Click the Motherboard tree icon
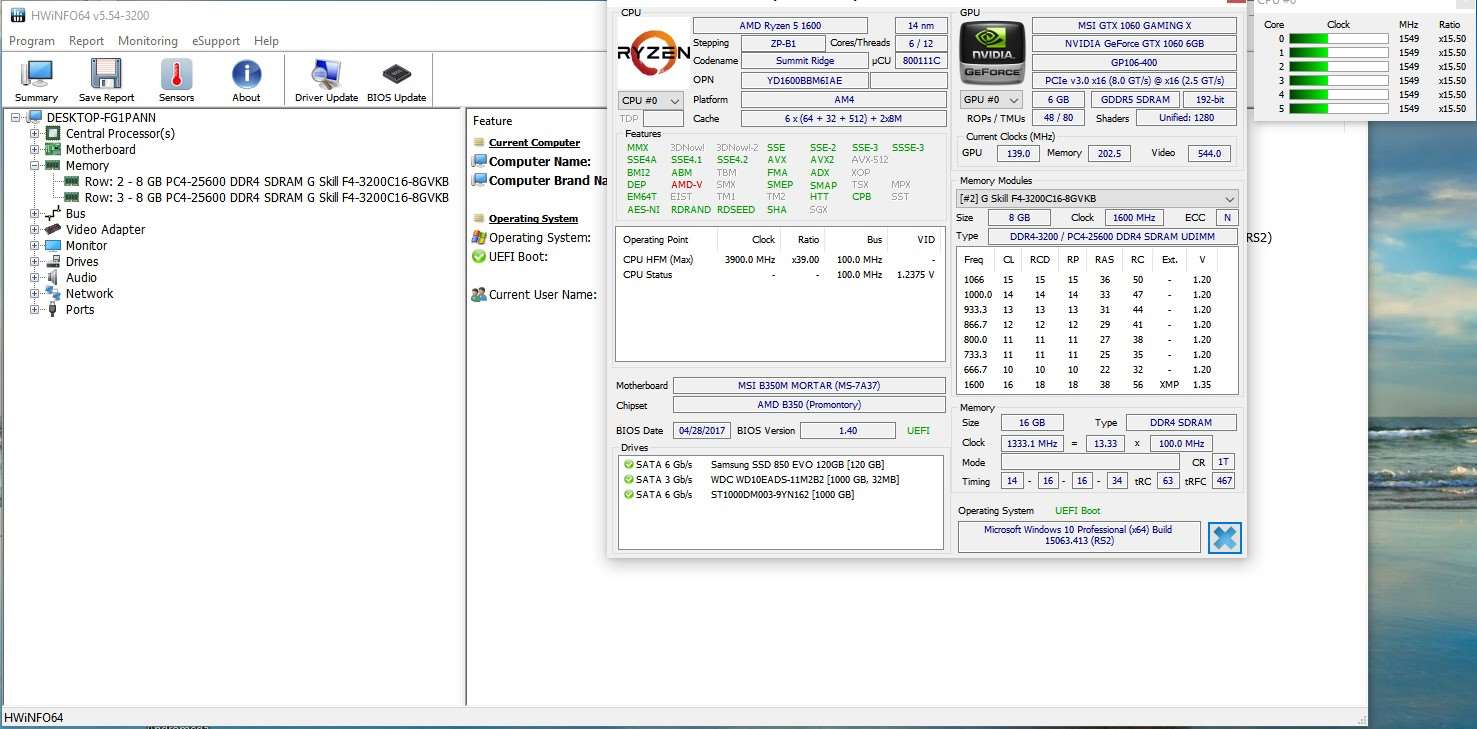This screenshot has height=729, width=1477. [54, 149]
